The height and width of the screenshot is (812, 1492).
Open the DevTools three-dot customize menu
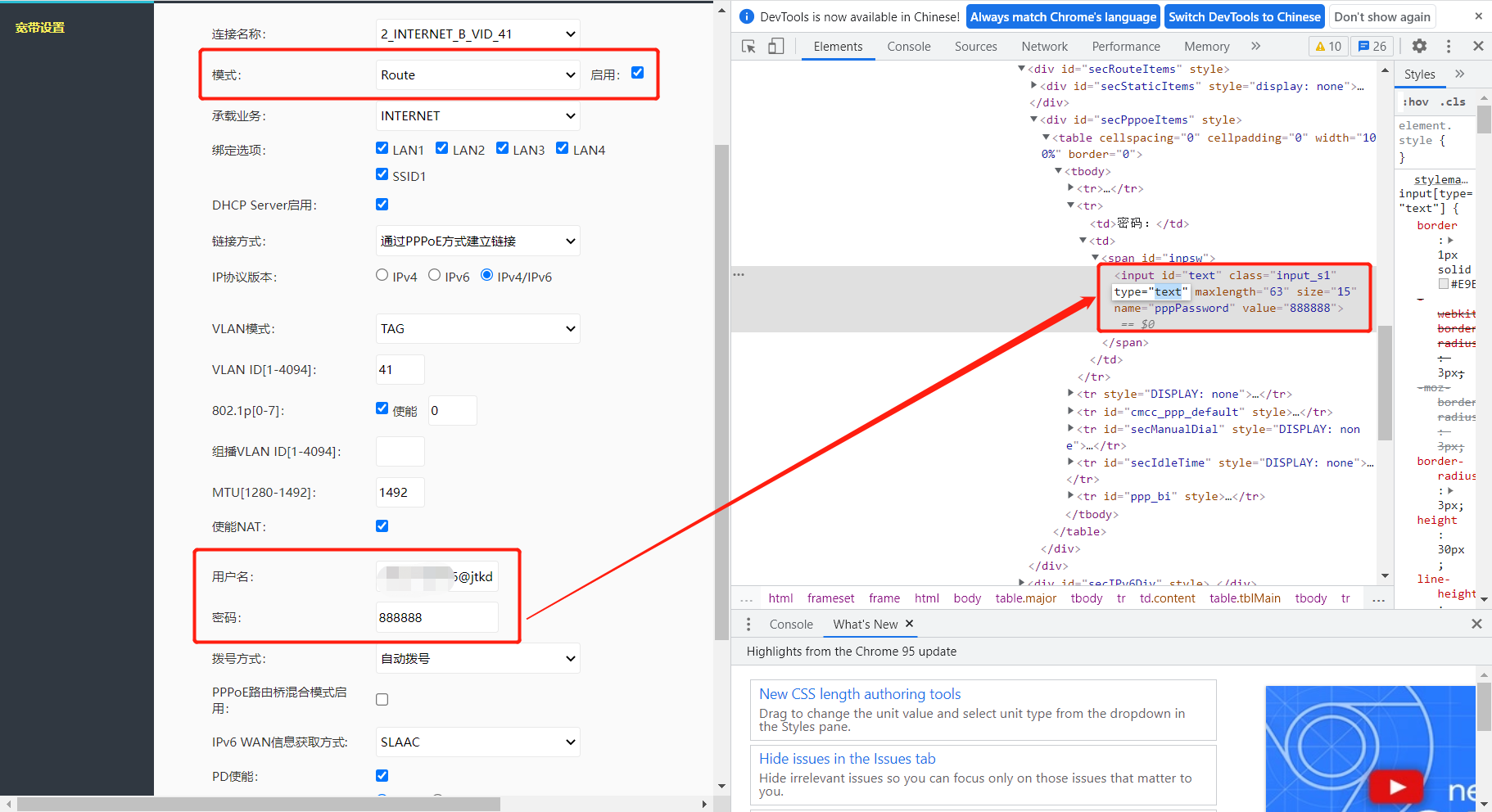[x=1448, y=47]
